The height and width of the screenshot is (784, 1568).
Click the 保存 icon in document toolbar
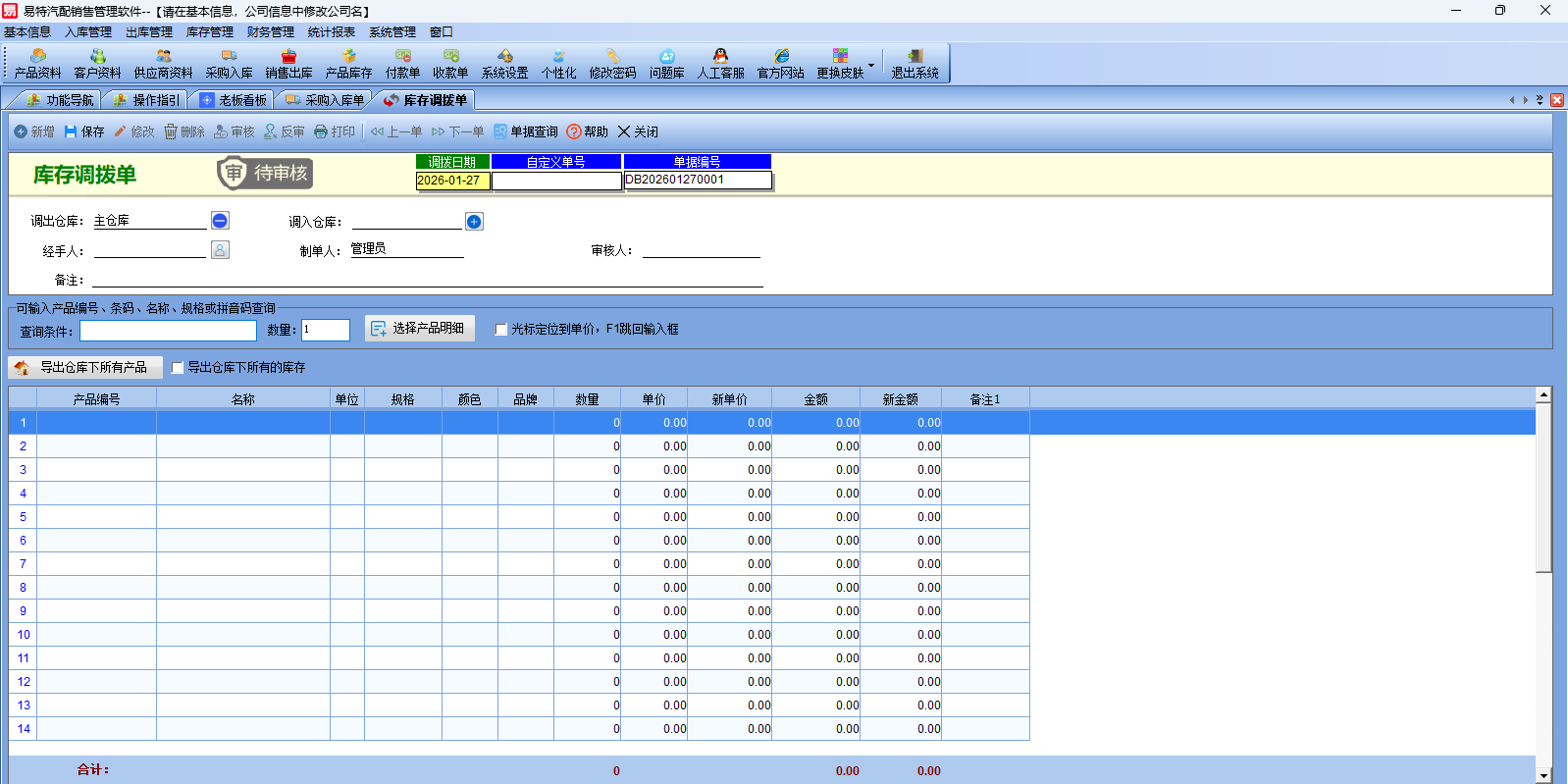click(84, 131)
